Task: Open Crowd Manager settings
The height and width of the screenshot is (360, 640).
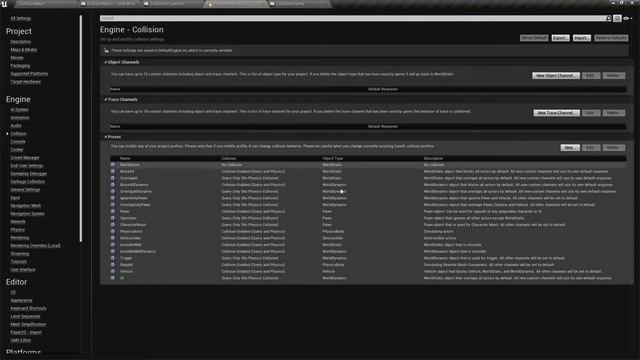Action: 25,158
